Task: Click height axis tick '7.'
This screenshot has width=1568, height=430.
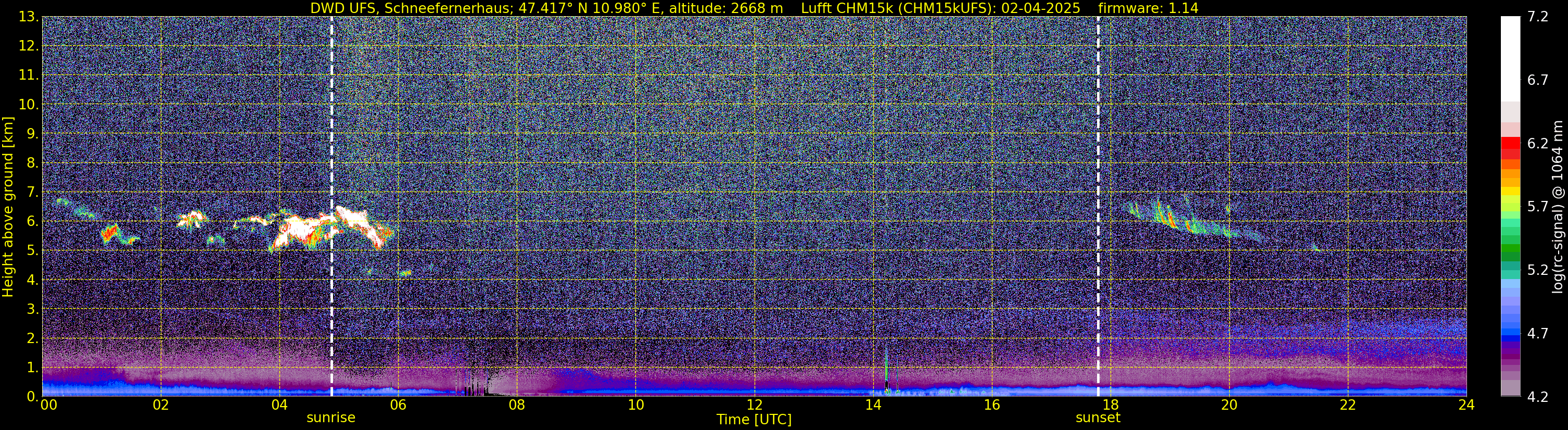Action: point(32,193)
